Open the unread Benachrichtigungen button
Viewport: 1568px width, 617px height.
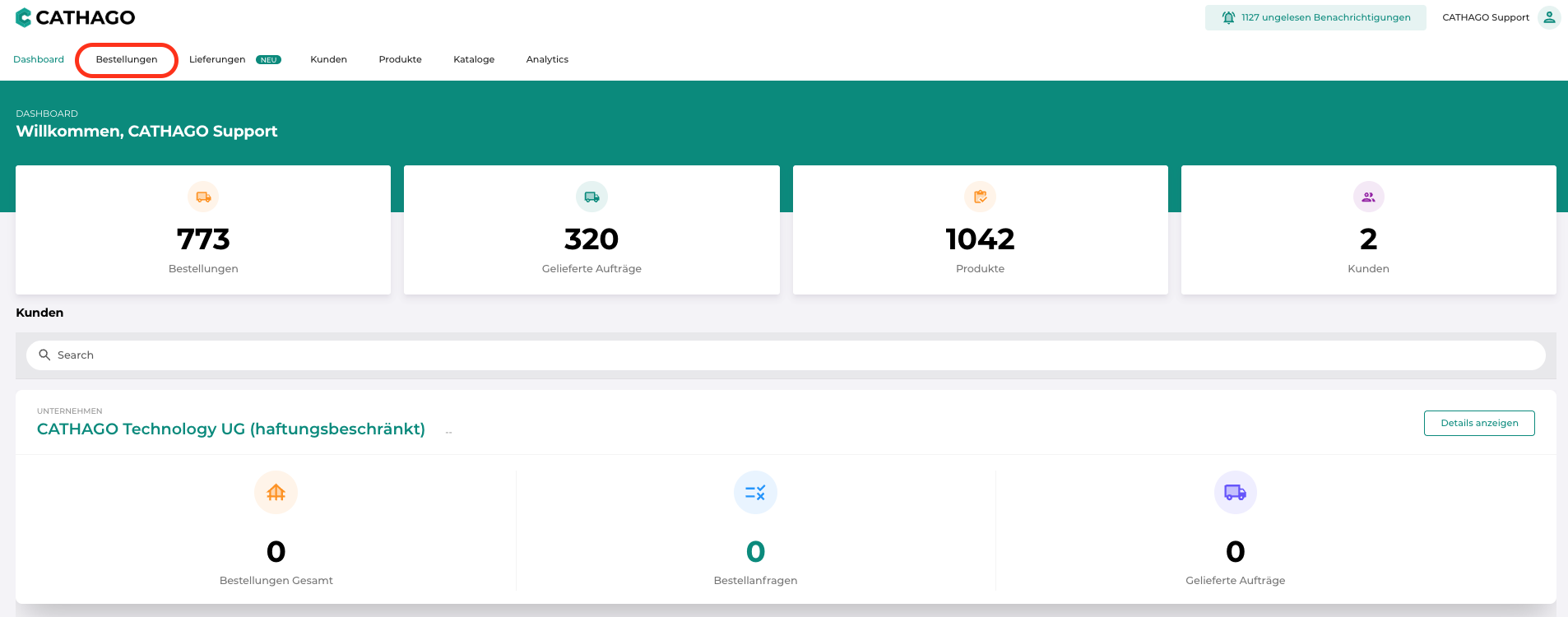pyautogui.click(x=1315, y=17)
